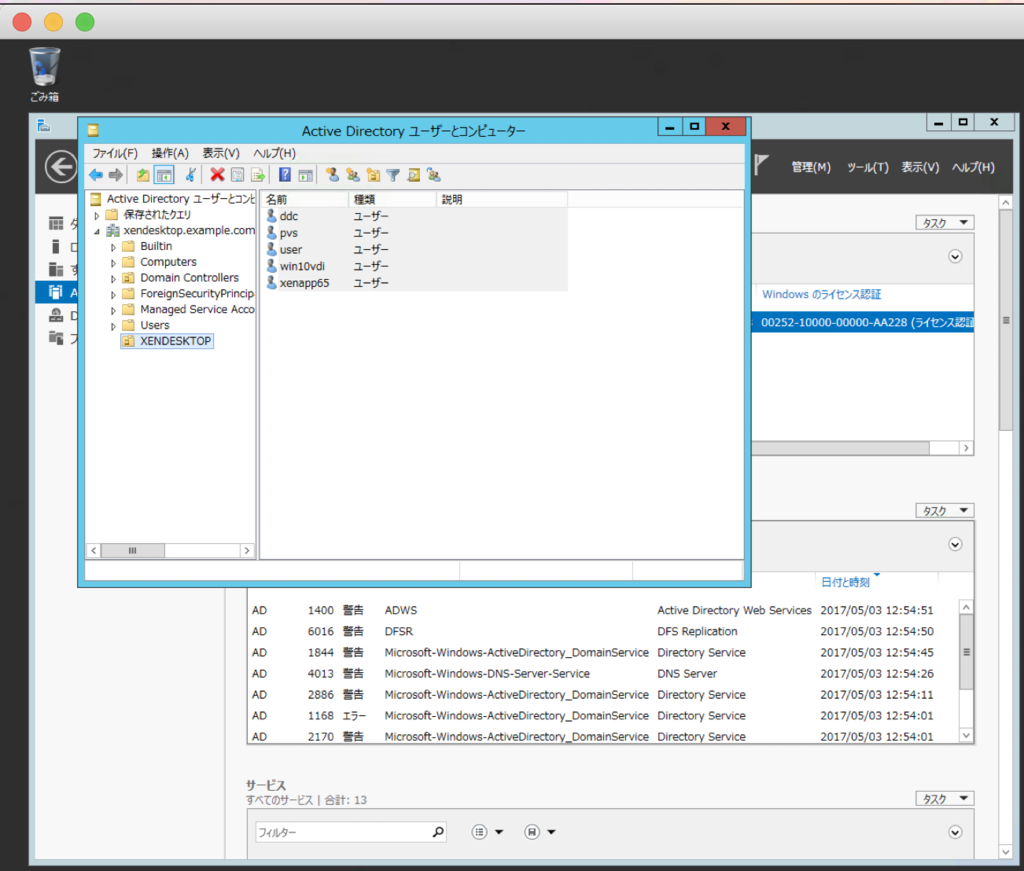Collapse the xendesktop.example.com domain node
1024x871 pixels.
click(97, 231)
